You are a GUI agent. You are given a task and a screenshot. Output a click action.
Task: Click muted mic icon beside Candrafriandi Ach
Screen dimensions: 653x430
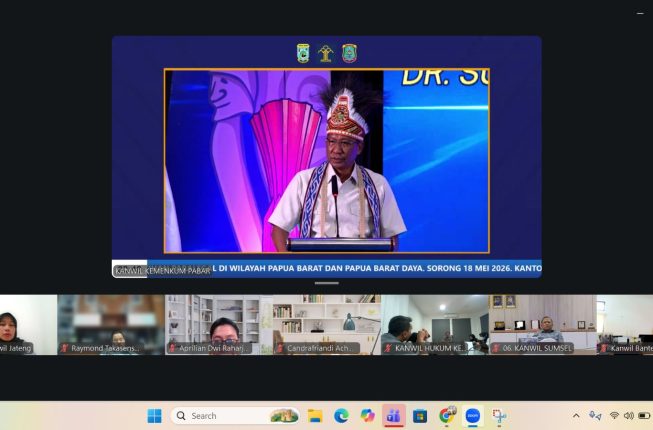(x=280, y=348)
